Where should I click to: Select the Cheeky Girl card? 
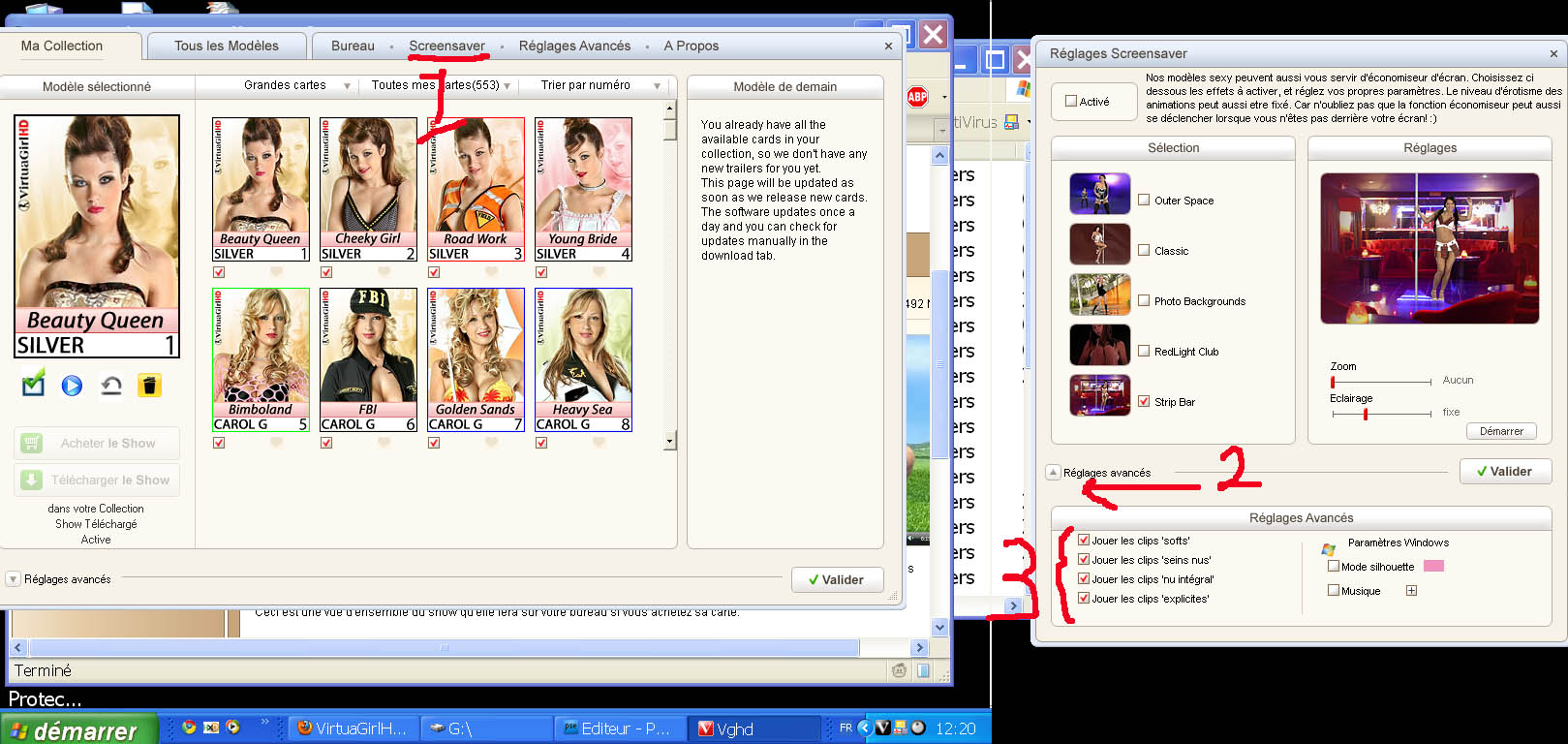point(368,190)
